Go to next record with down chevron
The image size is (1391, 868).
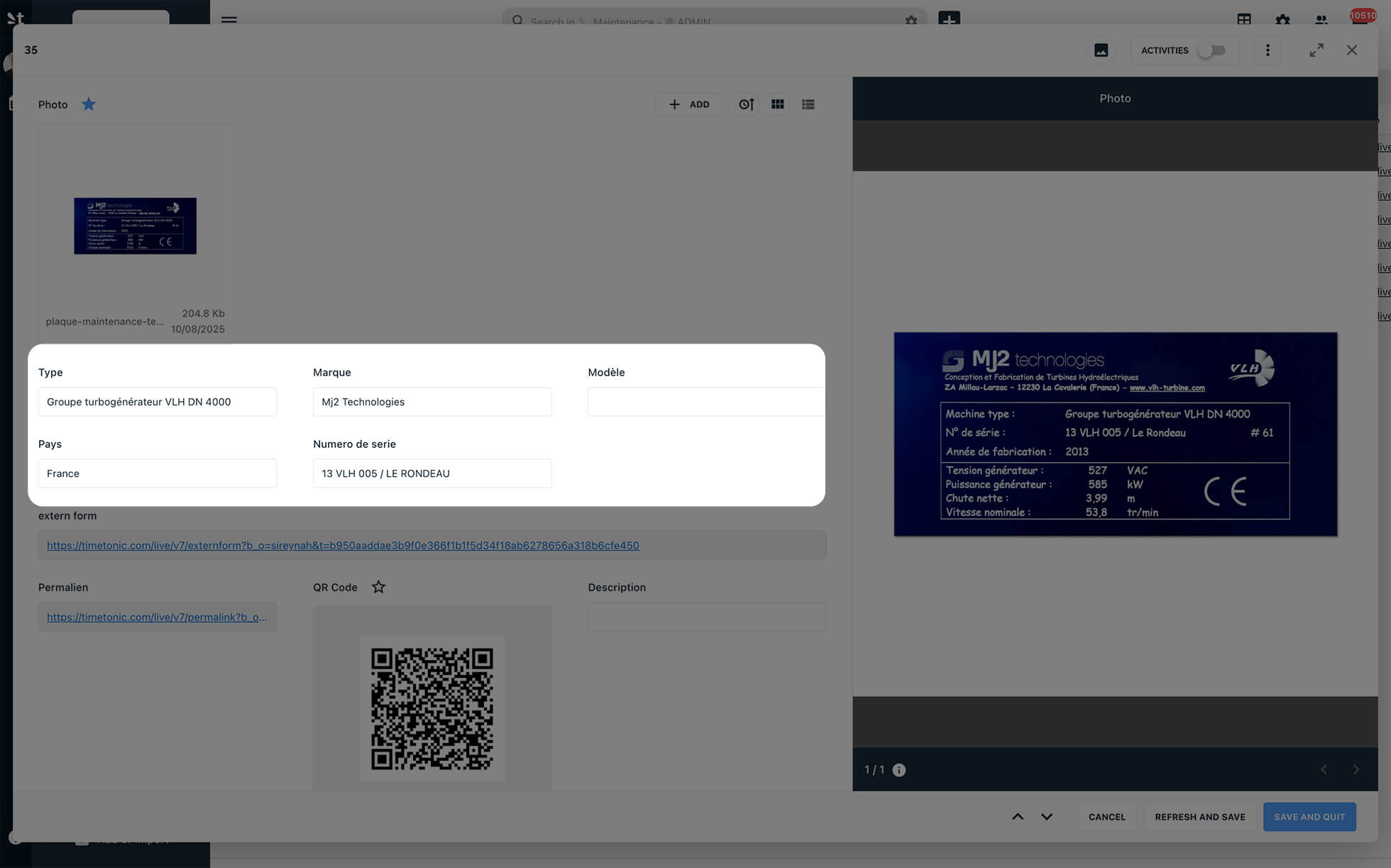(x=1046, y=817)
